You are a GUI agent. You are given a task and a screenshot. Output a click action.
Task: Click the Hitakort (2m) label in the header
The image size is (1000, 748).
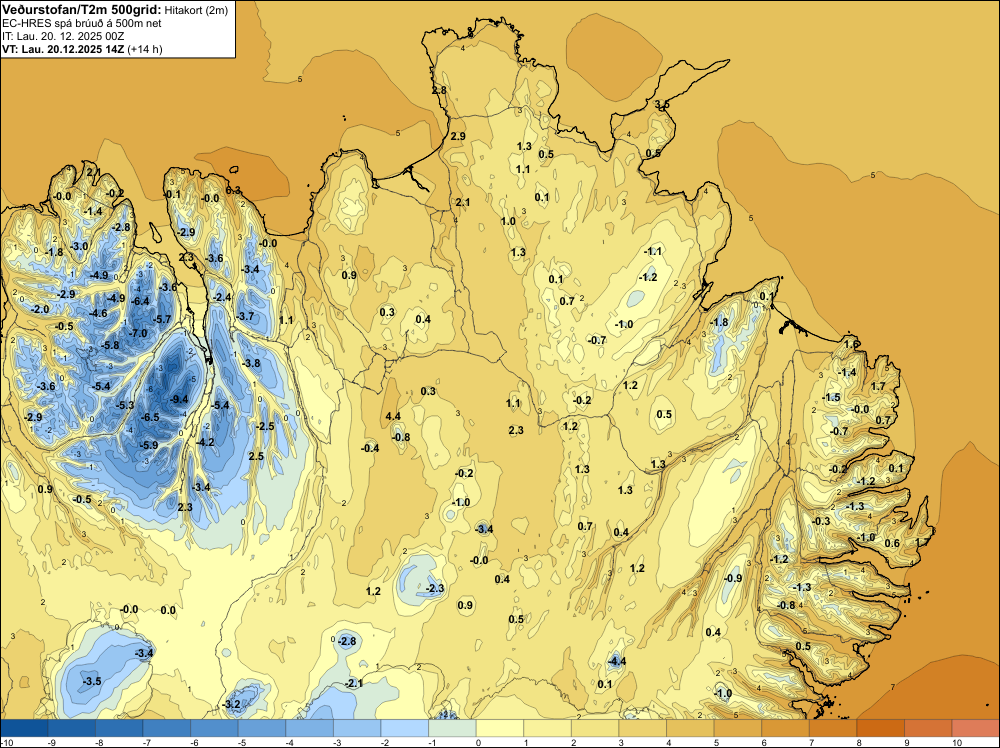tap(196, 10)
